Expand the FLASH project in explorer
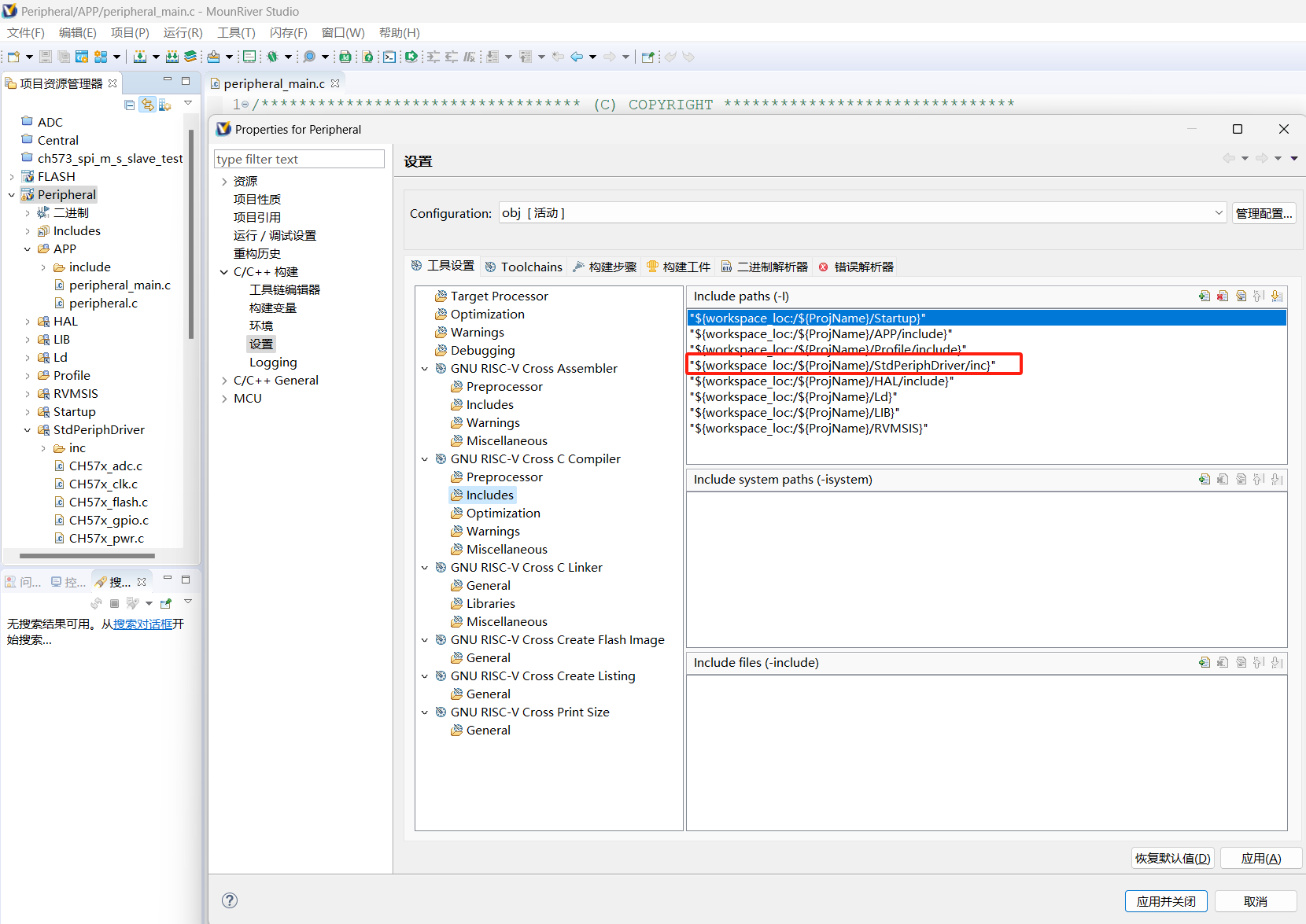 point(12,177)
